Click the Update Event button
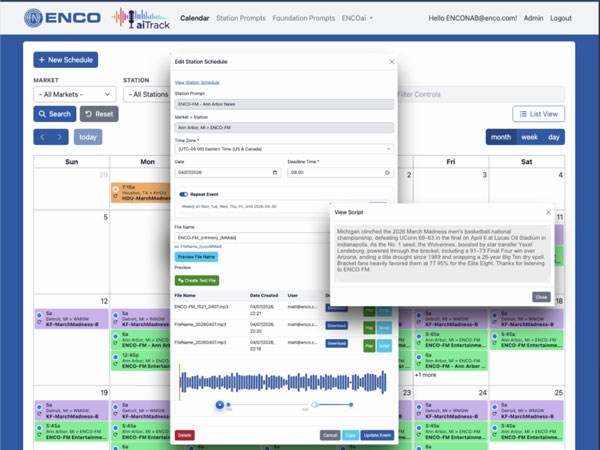This screenshot has height=450, width=600. pos(376,435)
